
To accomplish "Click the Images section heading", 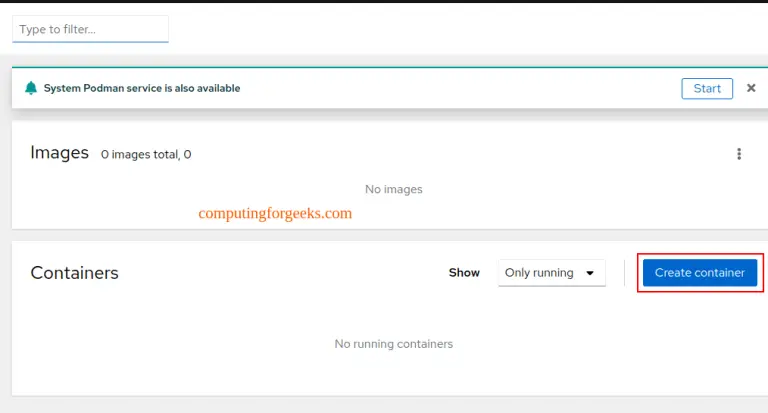I will coord(59,153).
